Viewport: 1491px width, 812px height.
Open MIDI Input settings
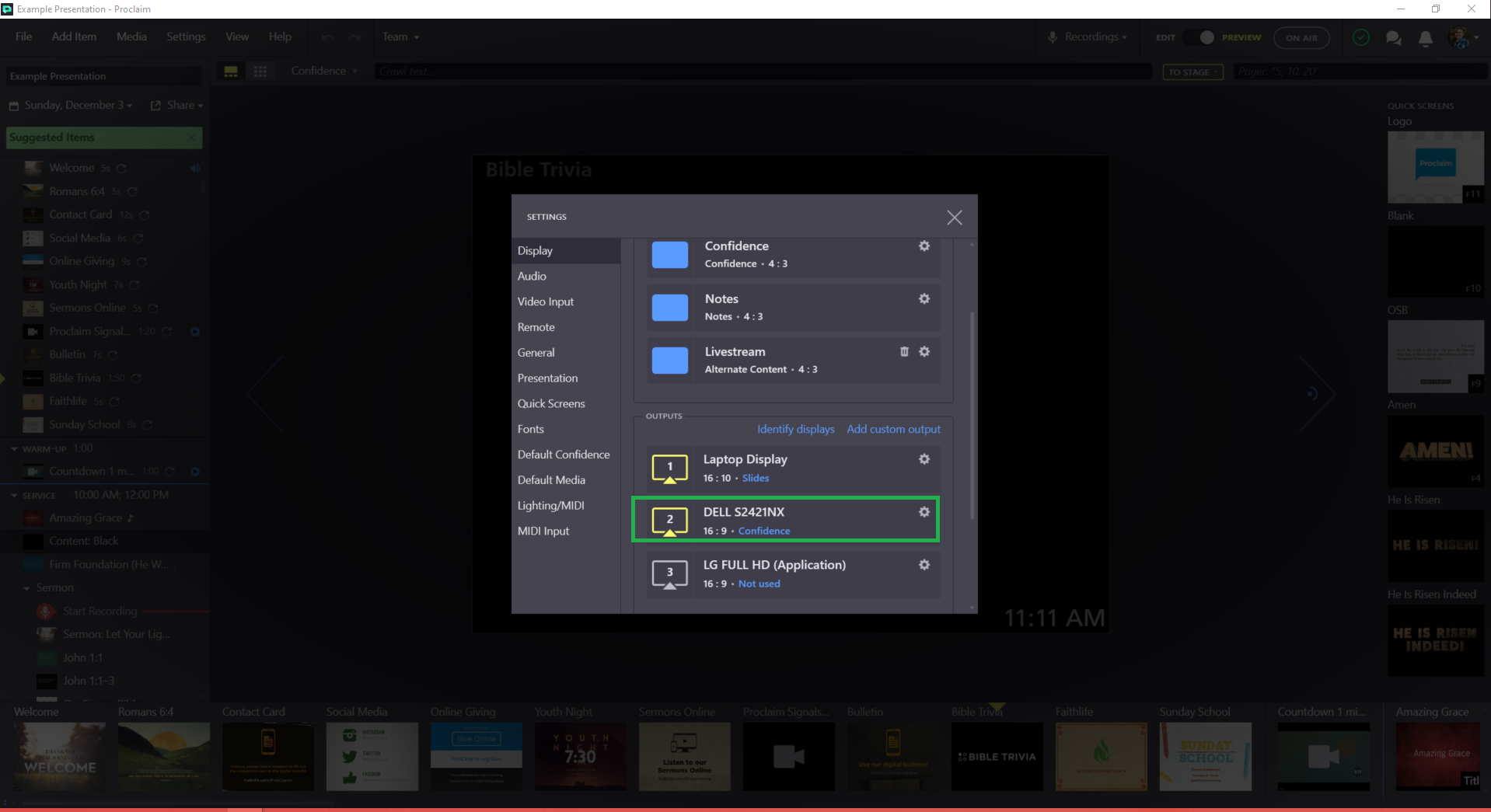(566, 531)
